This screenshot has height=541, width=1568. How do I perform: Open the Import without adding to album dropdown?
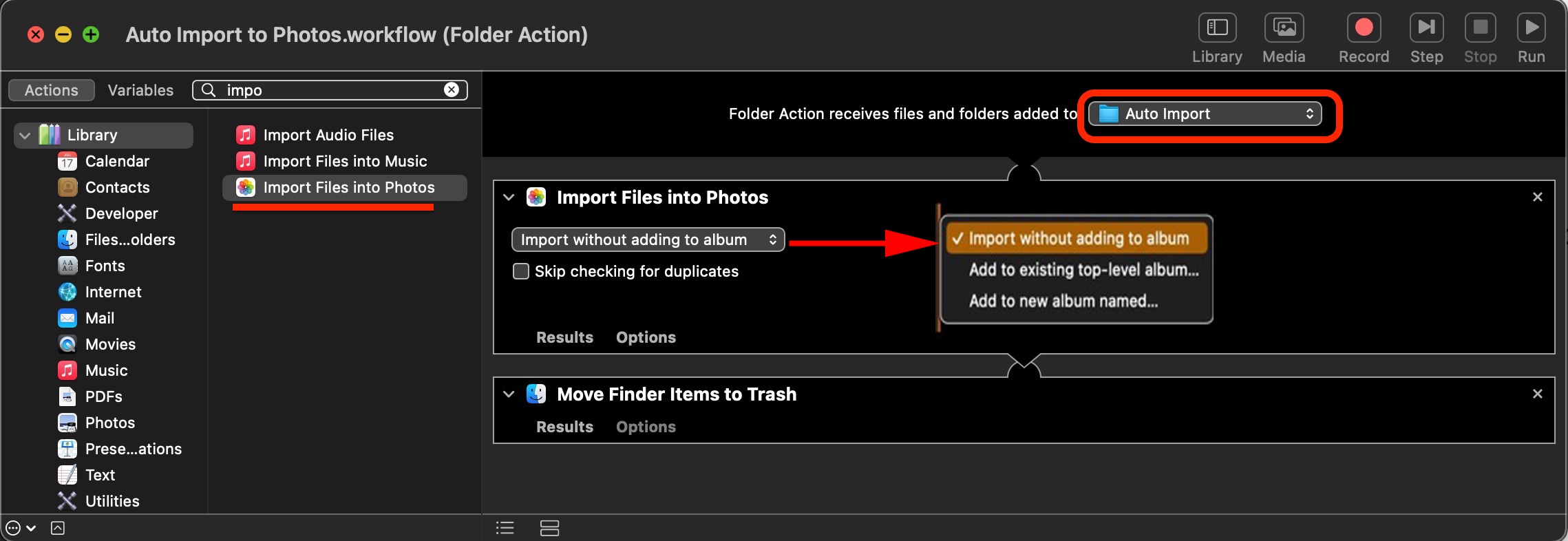coord(647,240)
